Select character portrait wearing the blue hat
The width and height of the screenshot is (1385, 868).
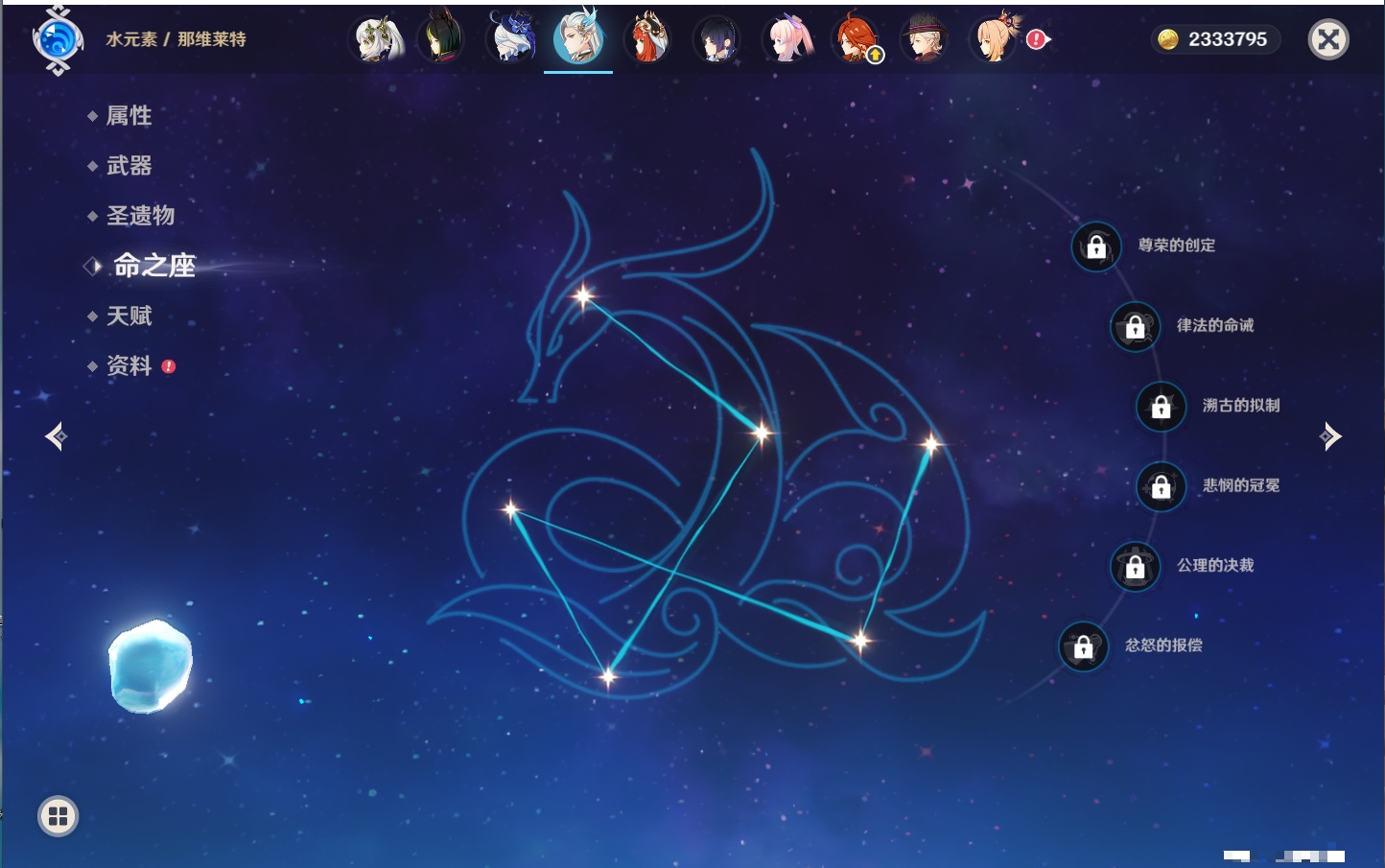510,40
